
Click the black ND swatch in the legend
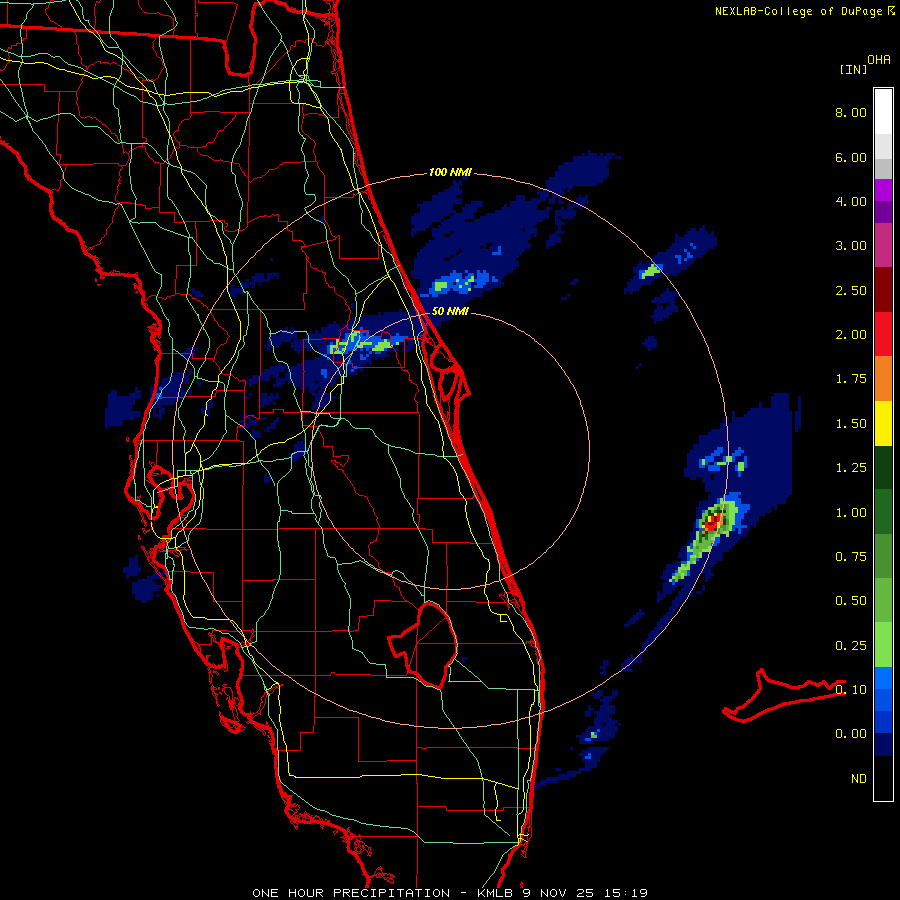coord(883,778)
